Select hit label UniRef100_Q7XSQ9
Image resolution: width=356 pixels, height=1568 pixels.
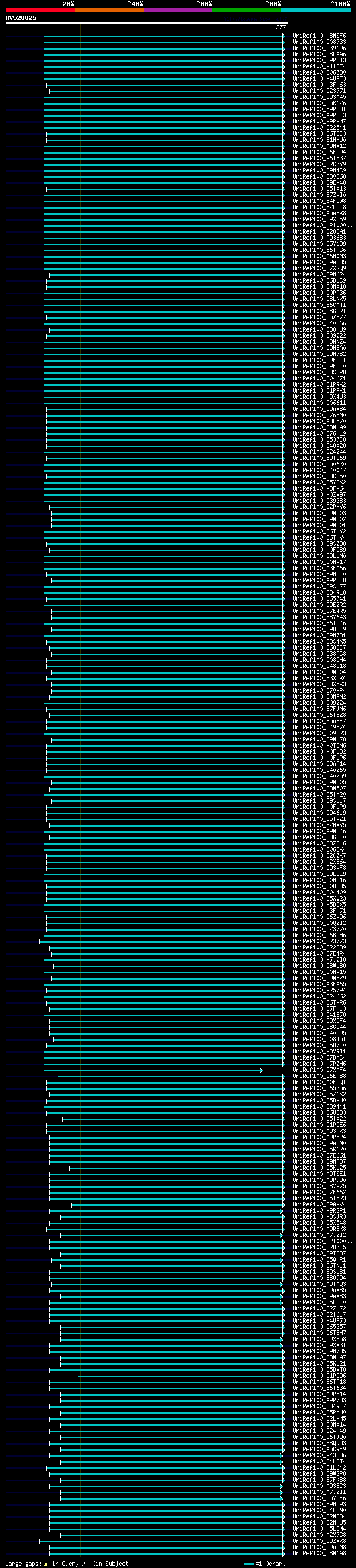[x=319, y=269]
